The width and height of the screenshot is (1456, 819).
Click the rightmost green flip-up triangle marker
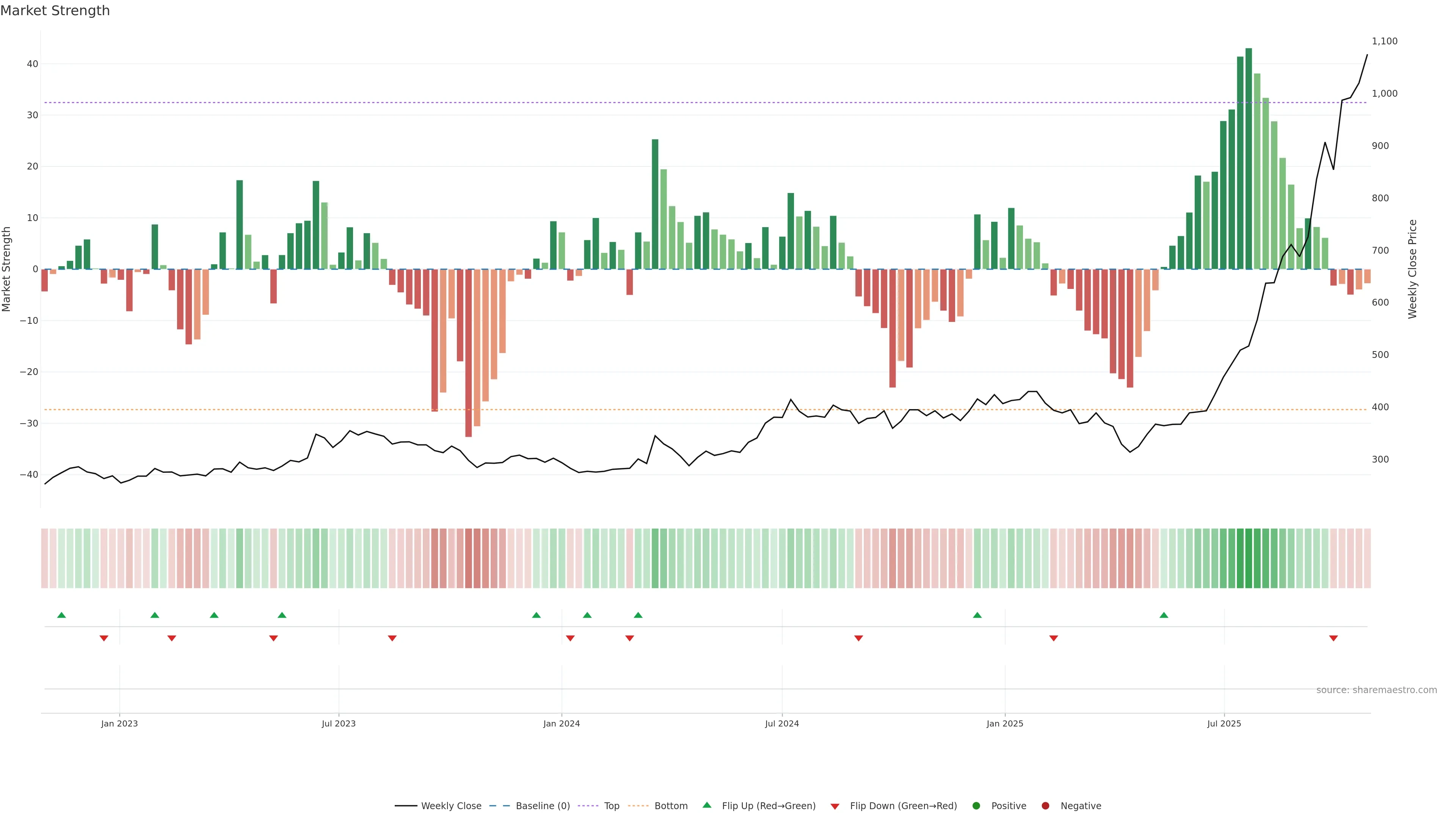pos(1164,615)
